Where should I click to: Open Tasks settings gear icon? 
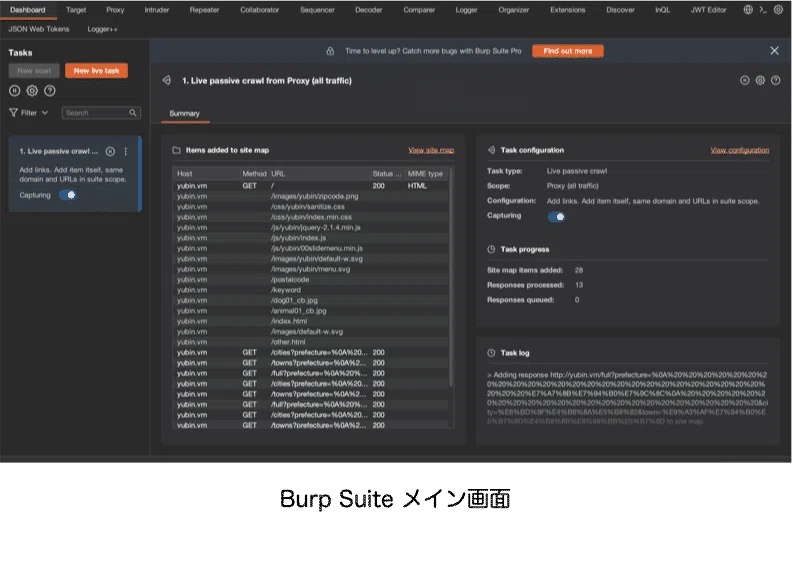(x=32, y=91)
